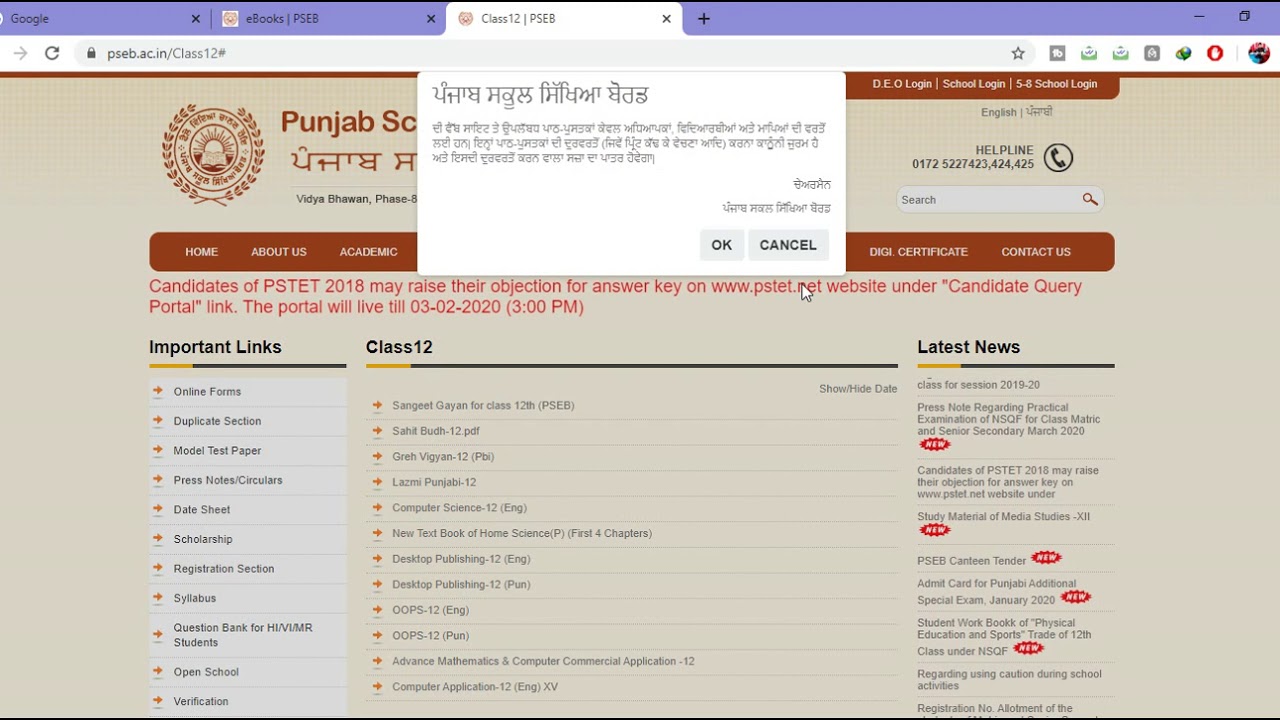
Task: Close the Class12 | PSEB tab
Action: click(x=667, y=19)
